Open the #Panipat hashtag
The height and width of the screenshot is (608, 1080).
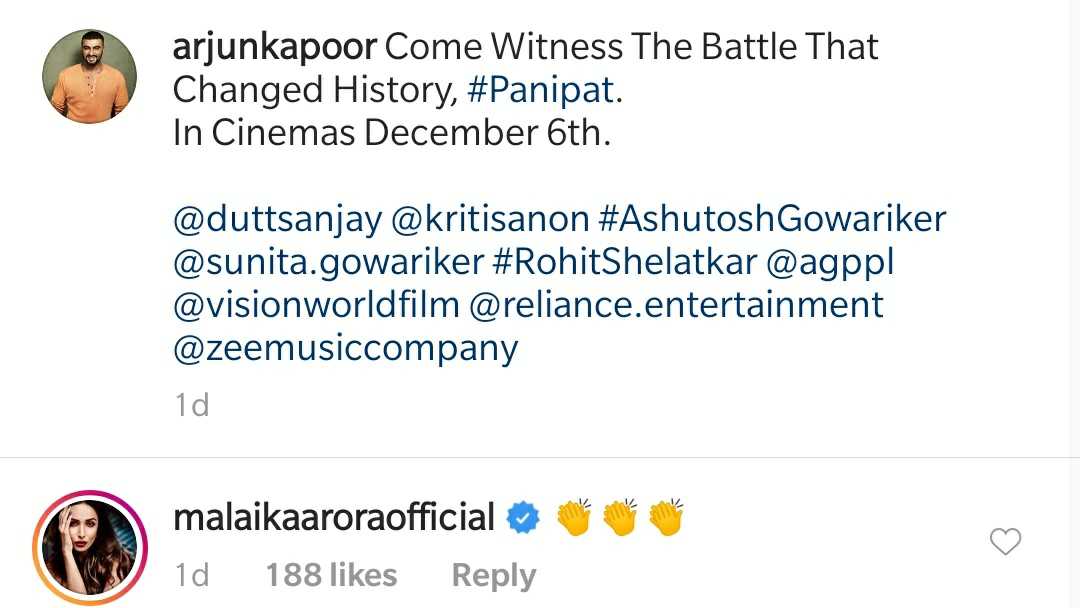pyautogui.click(x=540, y=90)
